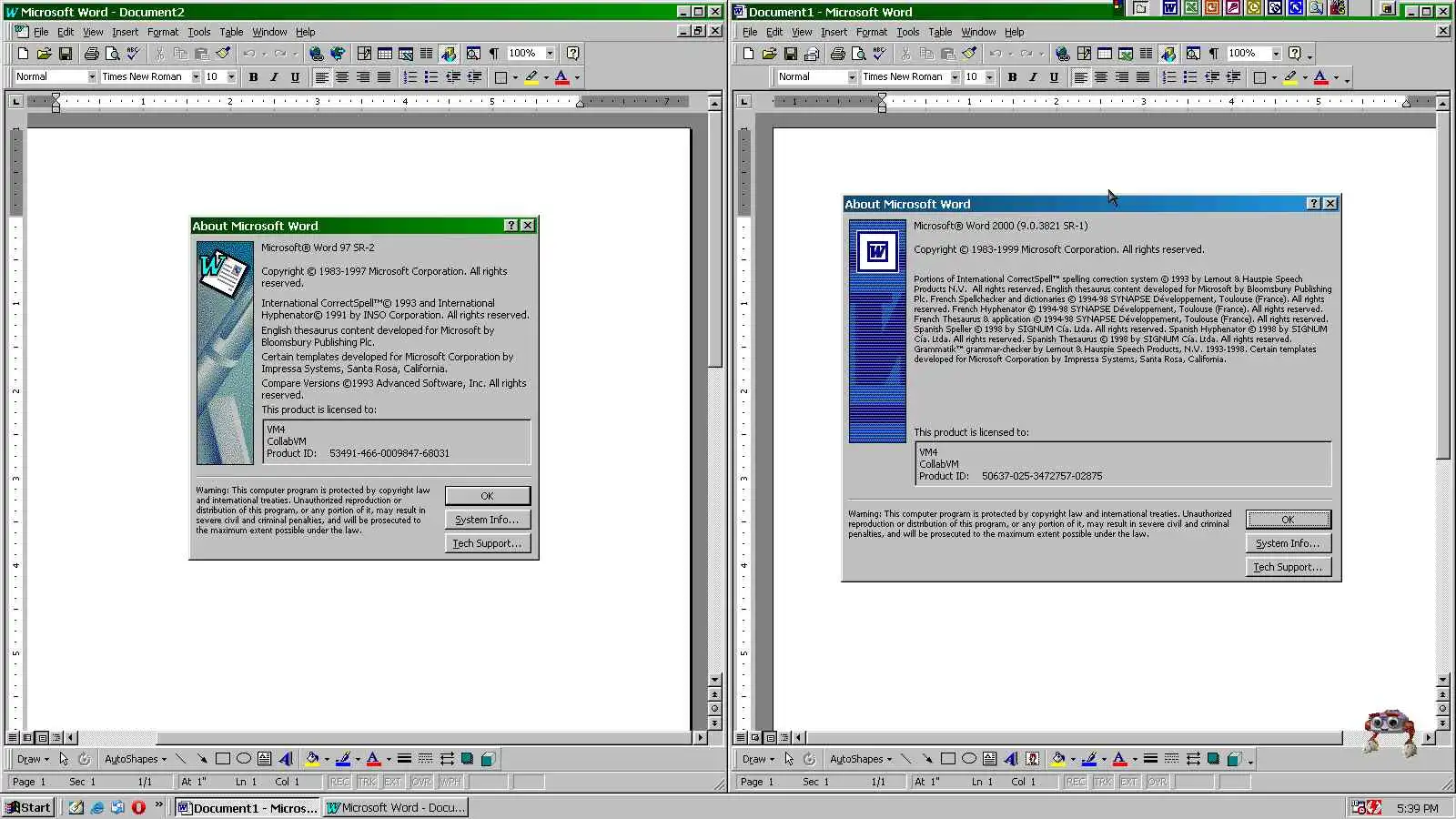Launch Opera from the taskbar quick launch
The height and width of the screenshot is (819, 1456).
point(138,807)
